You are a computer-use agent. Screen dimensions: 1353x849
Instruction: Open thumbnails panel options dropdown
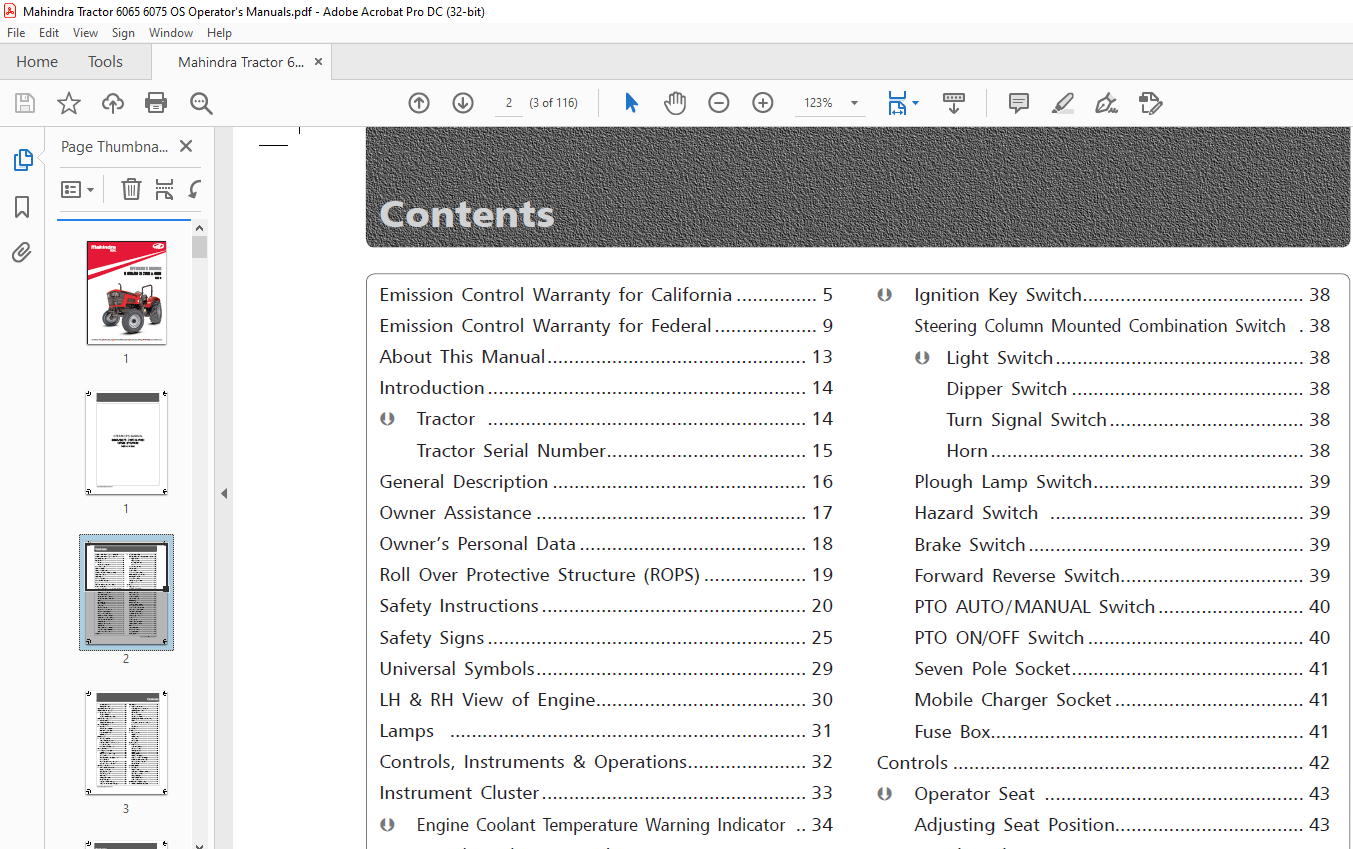click(77, 189)
